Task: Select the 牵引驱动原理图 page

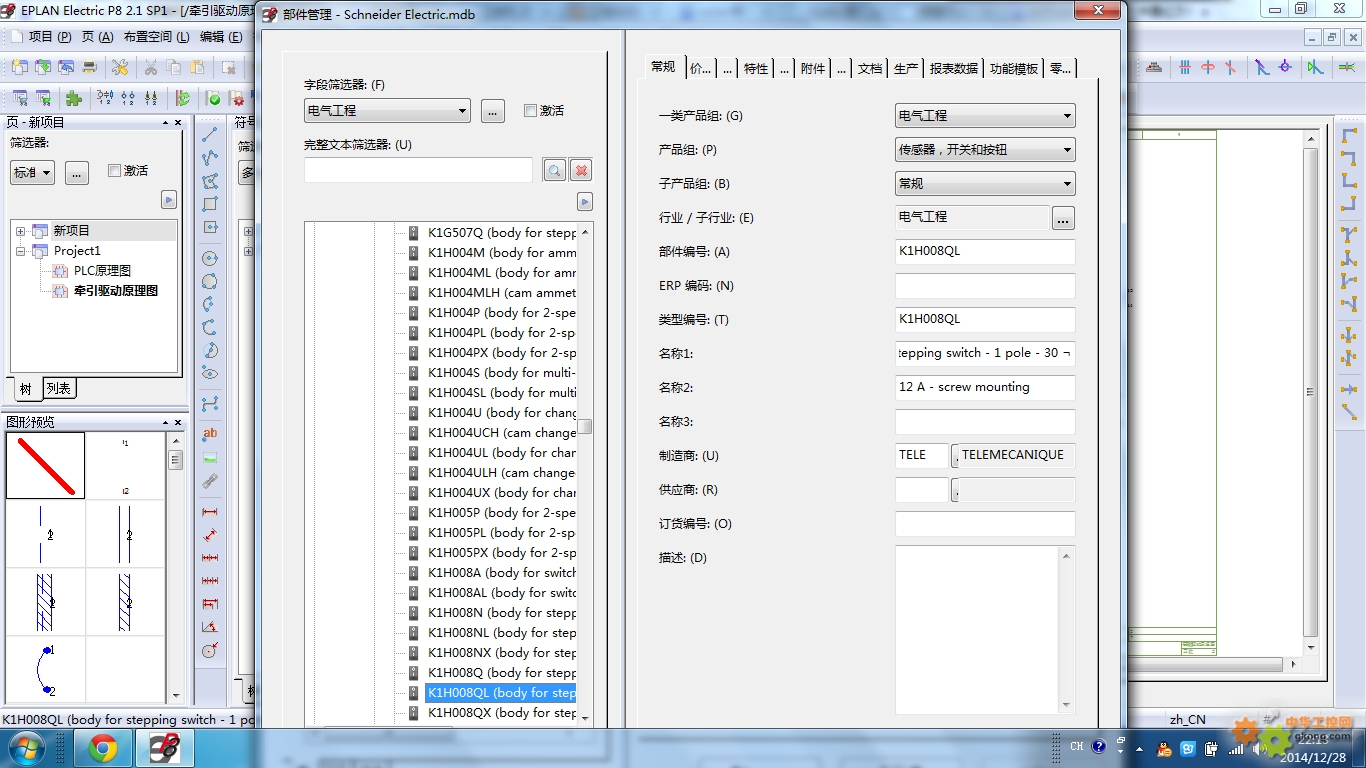Action: pyautogui.click(x=116, y=291)
